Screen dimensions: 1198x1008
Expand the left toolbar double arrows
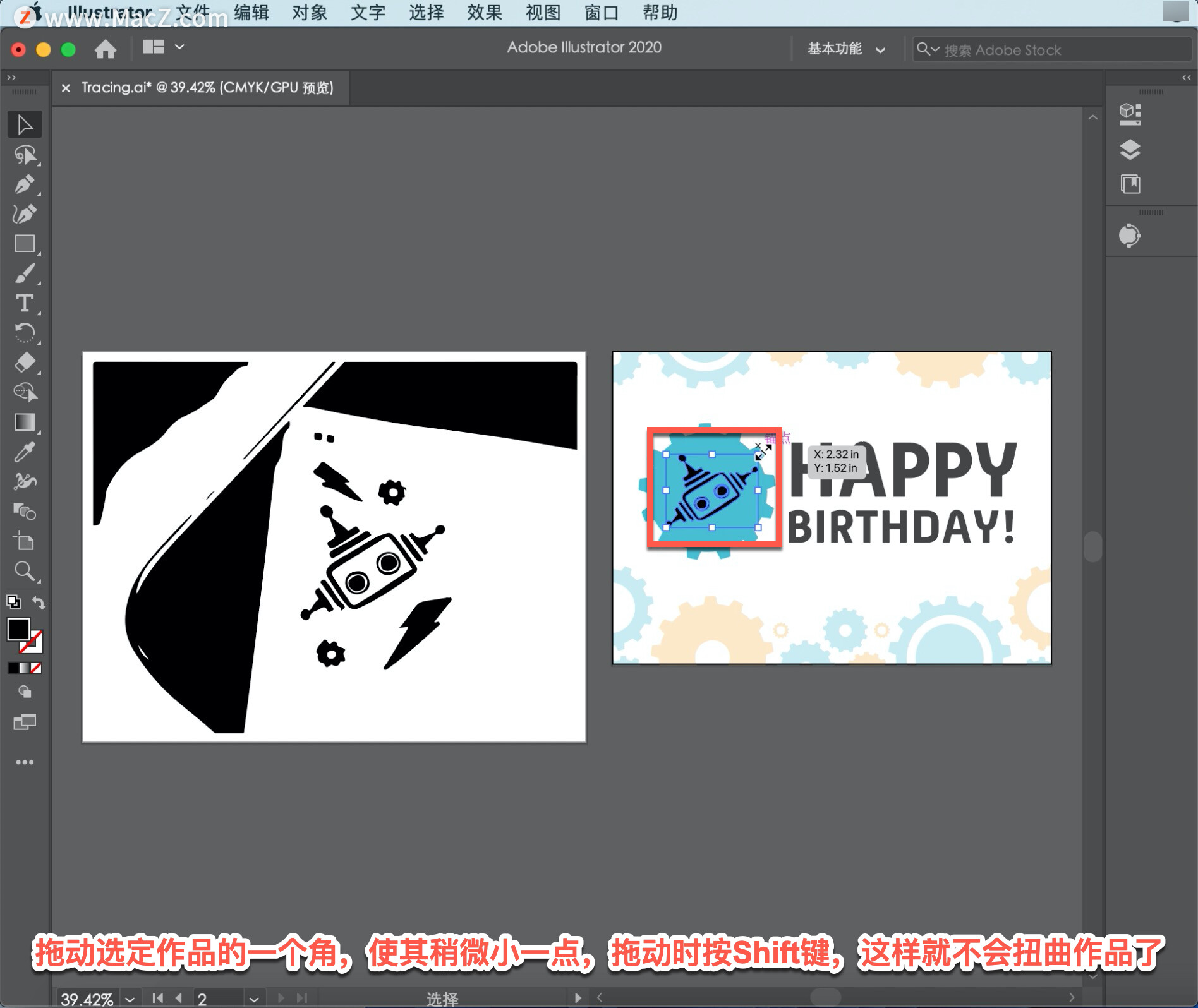[11, 77]
